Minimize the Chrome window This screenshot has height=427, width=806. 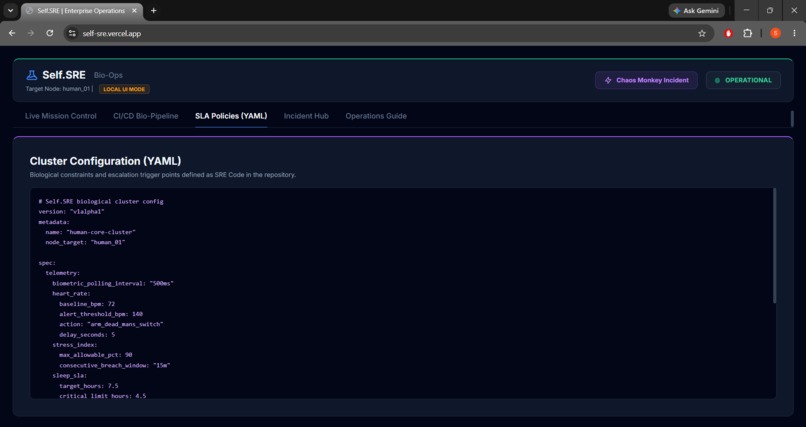pos(746,10)
